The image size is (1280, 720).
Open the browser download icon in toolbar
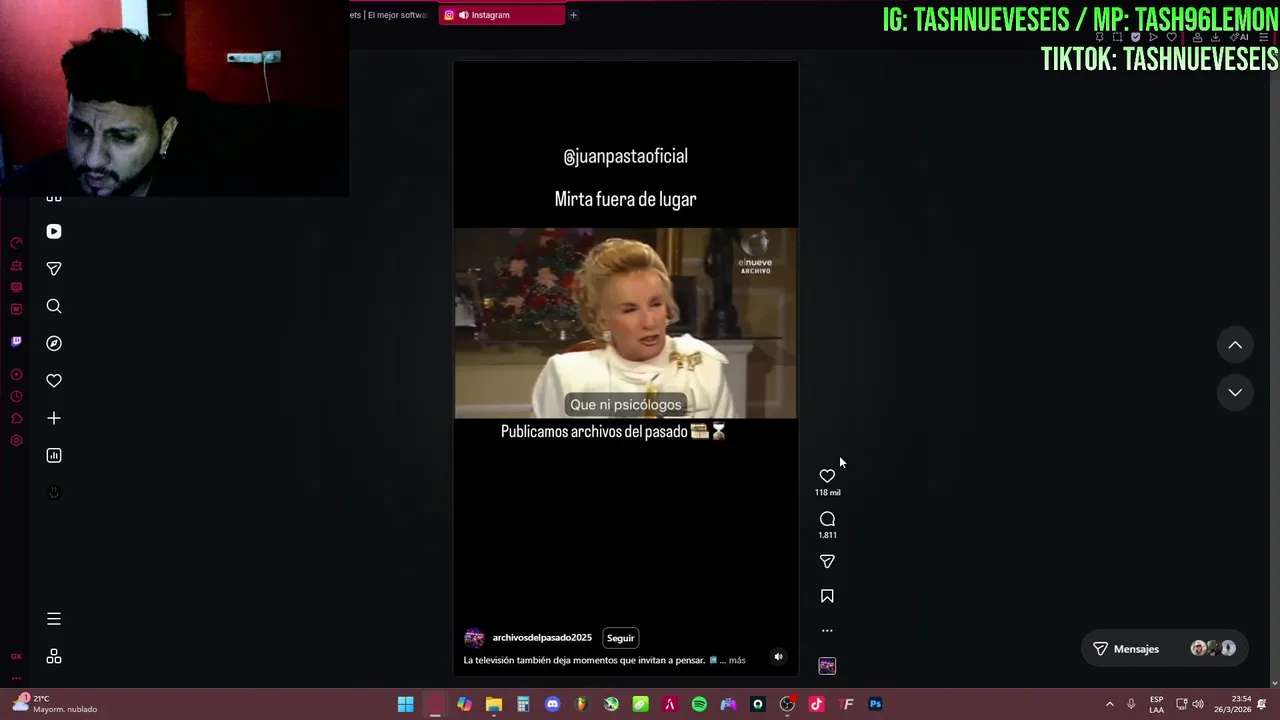(x=1216, y=37)
